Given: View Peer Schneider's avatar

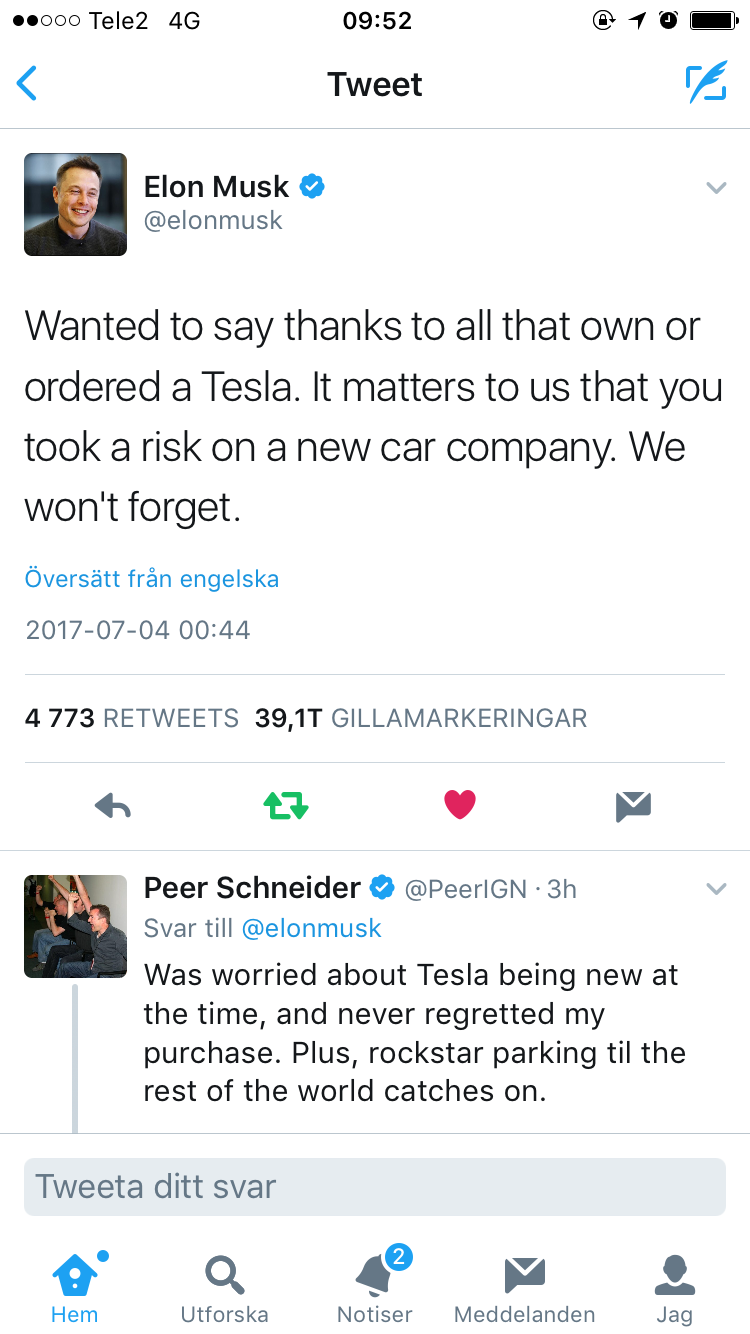Looking at the screenshot, I should 75,926.
